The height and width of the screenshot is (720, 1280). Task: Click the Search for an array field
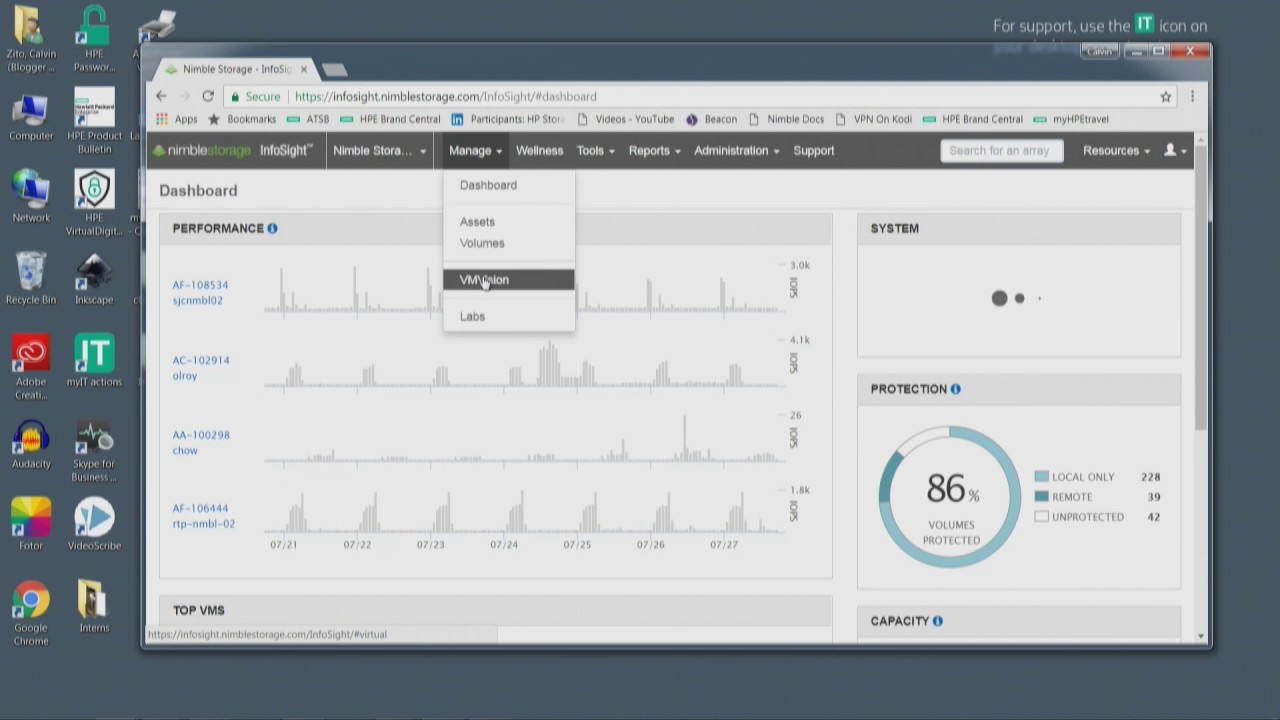tap(1001, 150)
